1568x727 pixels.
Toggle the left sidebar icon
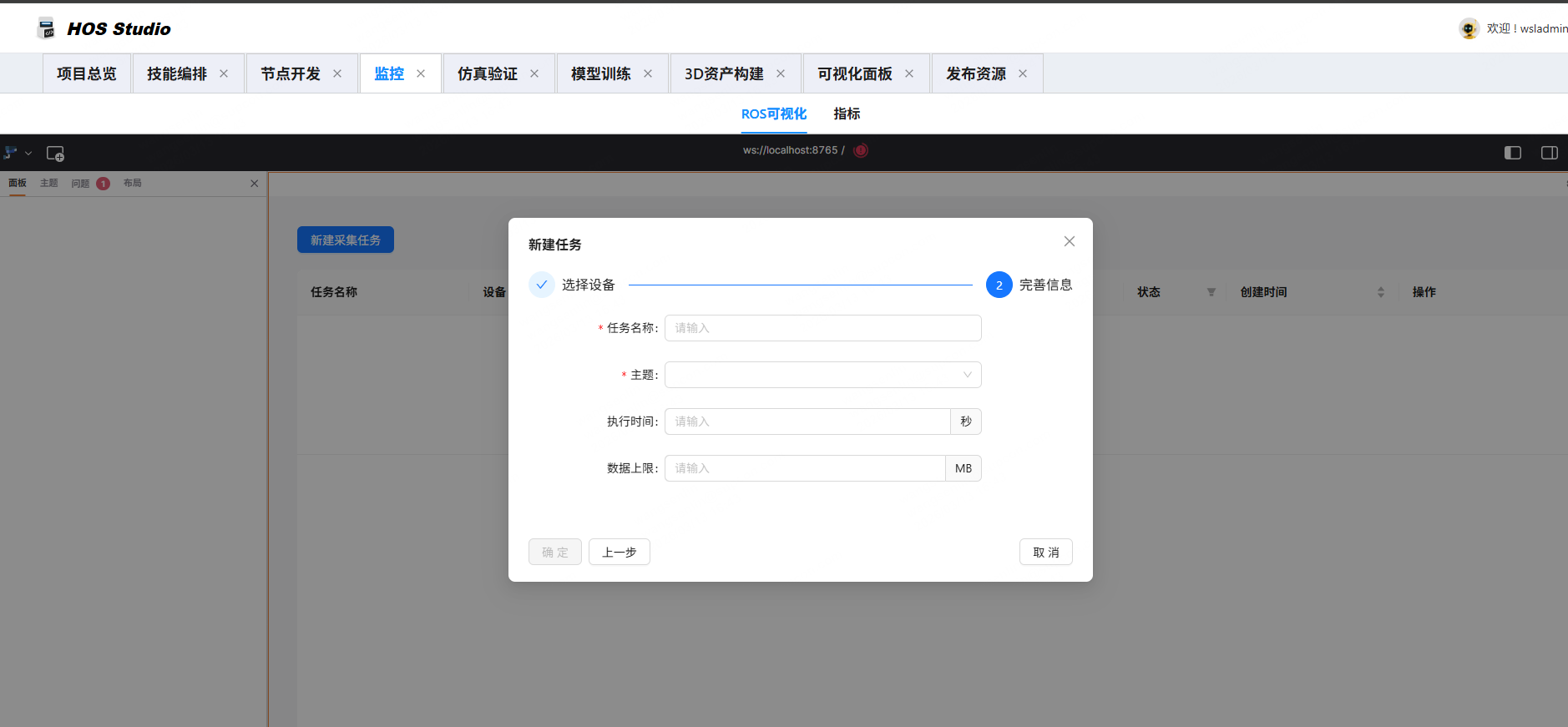(x=1513, y=153)
